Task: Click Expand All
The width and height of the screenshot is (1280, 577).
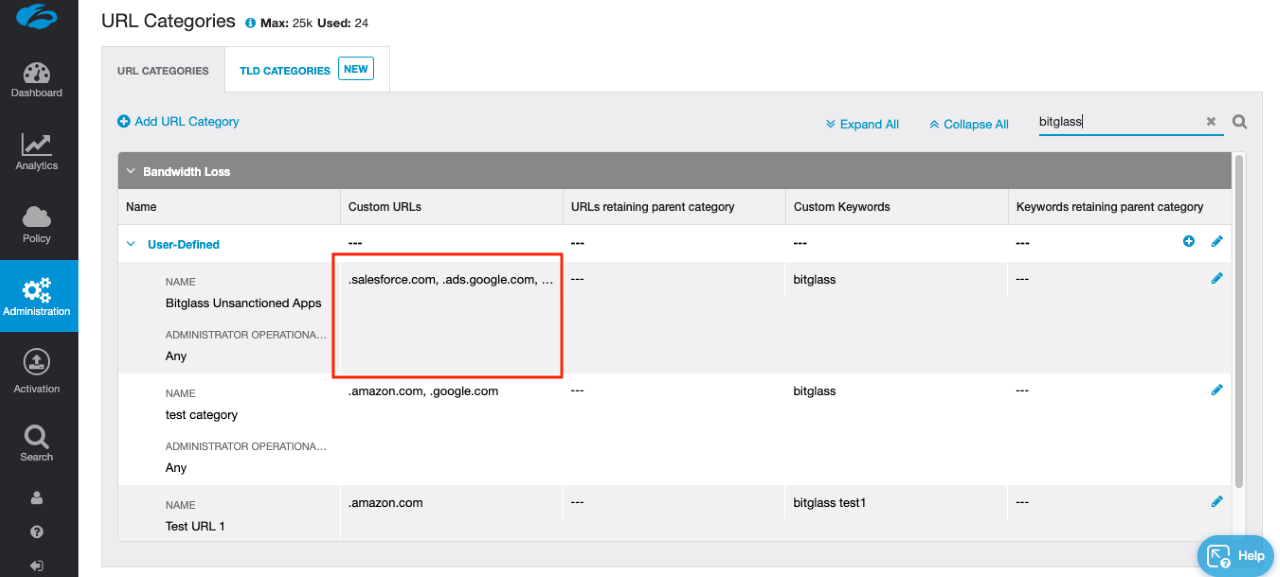Action: [x=862, y=124]
